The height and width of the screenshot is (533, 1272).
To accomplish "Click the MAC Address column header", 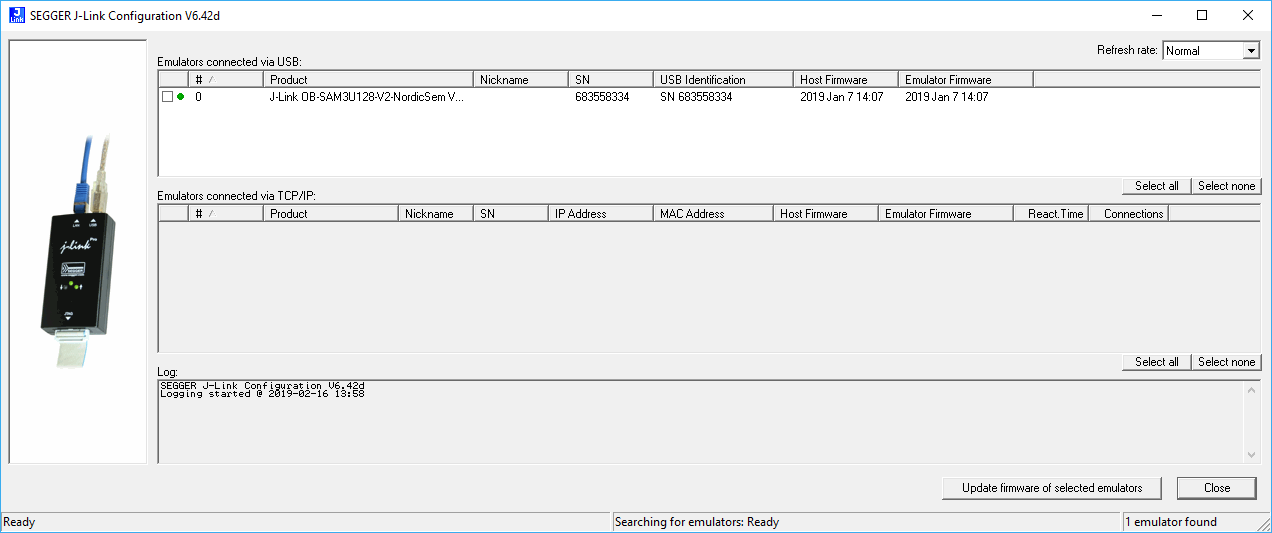I will coord(713,213).
